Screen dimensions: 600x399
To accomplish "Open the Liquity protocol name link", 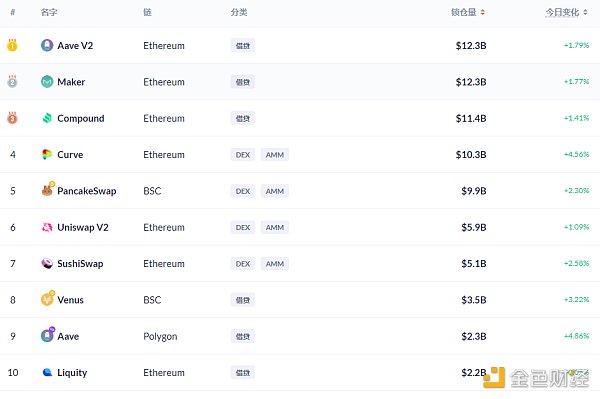I will pos(72,373).
